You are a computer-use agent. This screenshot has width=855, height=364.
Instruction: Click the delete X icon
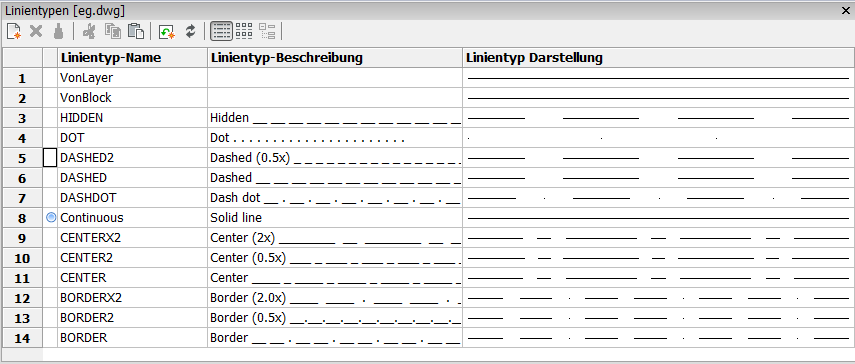click(36, 31)
